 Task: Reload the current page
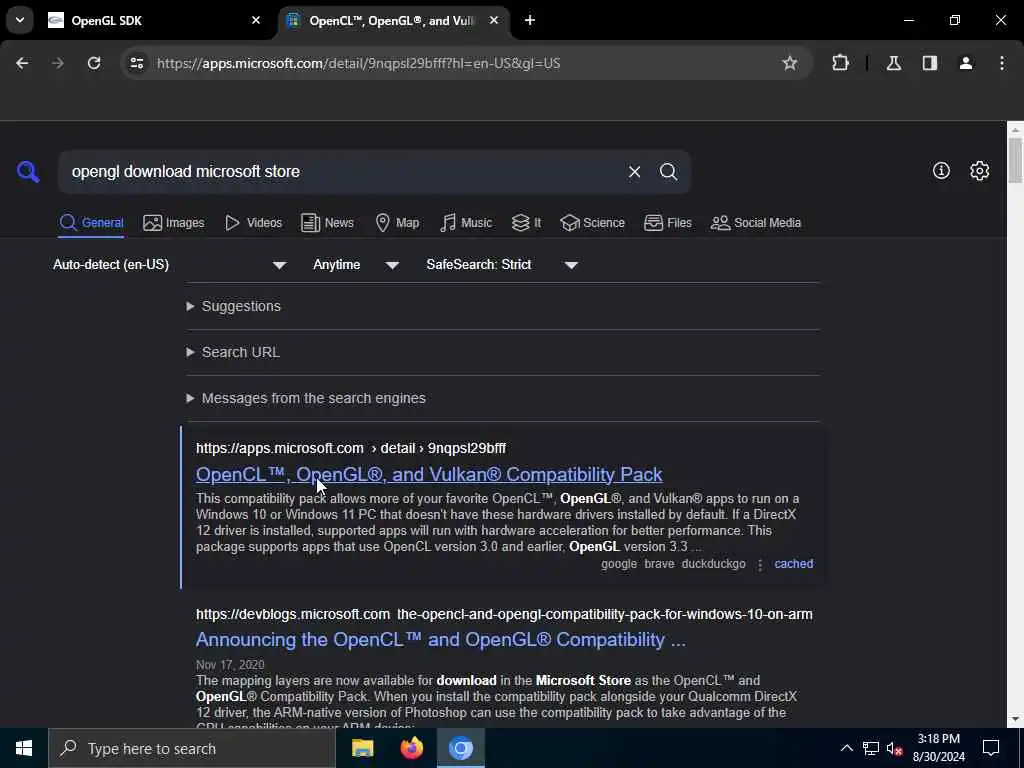[94, 63]
